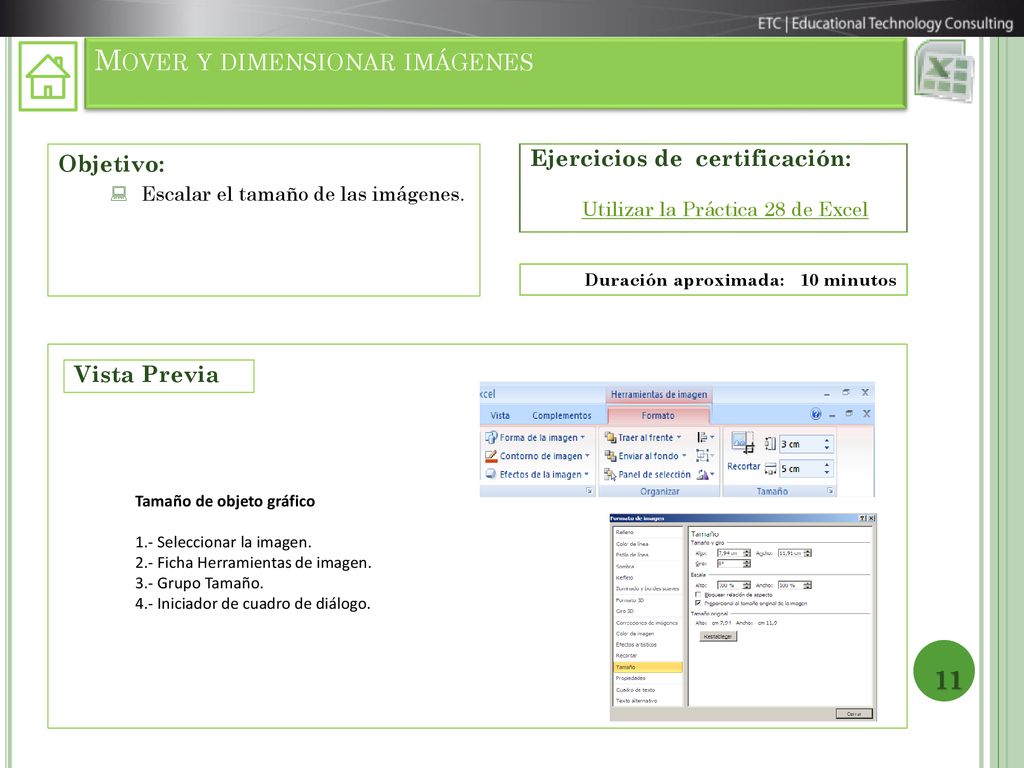Open the image styles group dialog launcher
Viewport: 1024px width, 768px height.
588,490
